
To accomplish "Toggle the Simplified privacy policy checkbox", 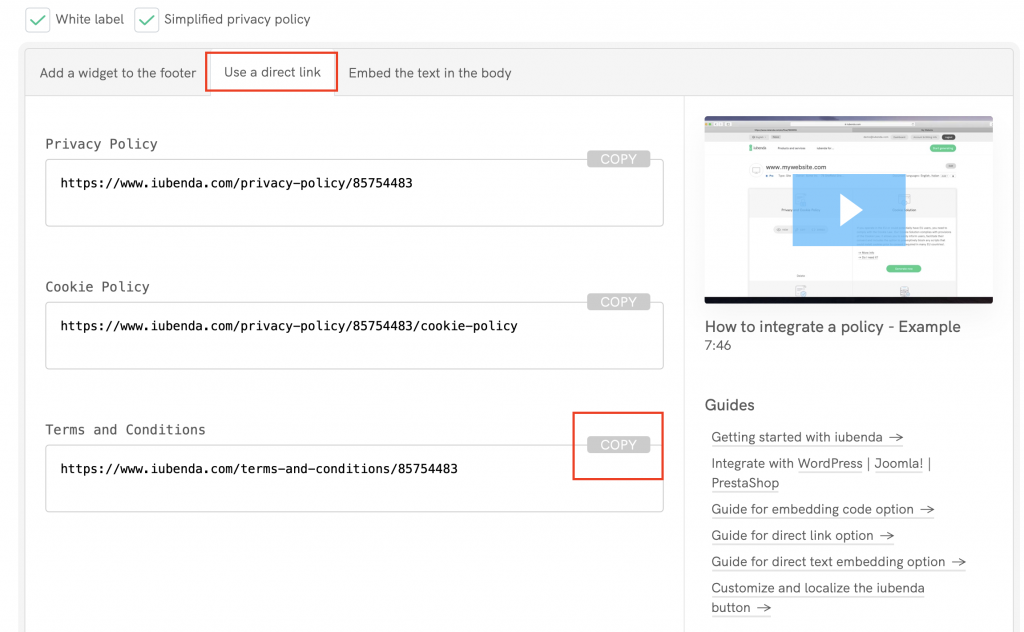I will (147, 19).
